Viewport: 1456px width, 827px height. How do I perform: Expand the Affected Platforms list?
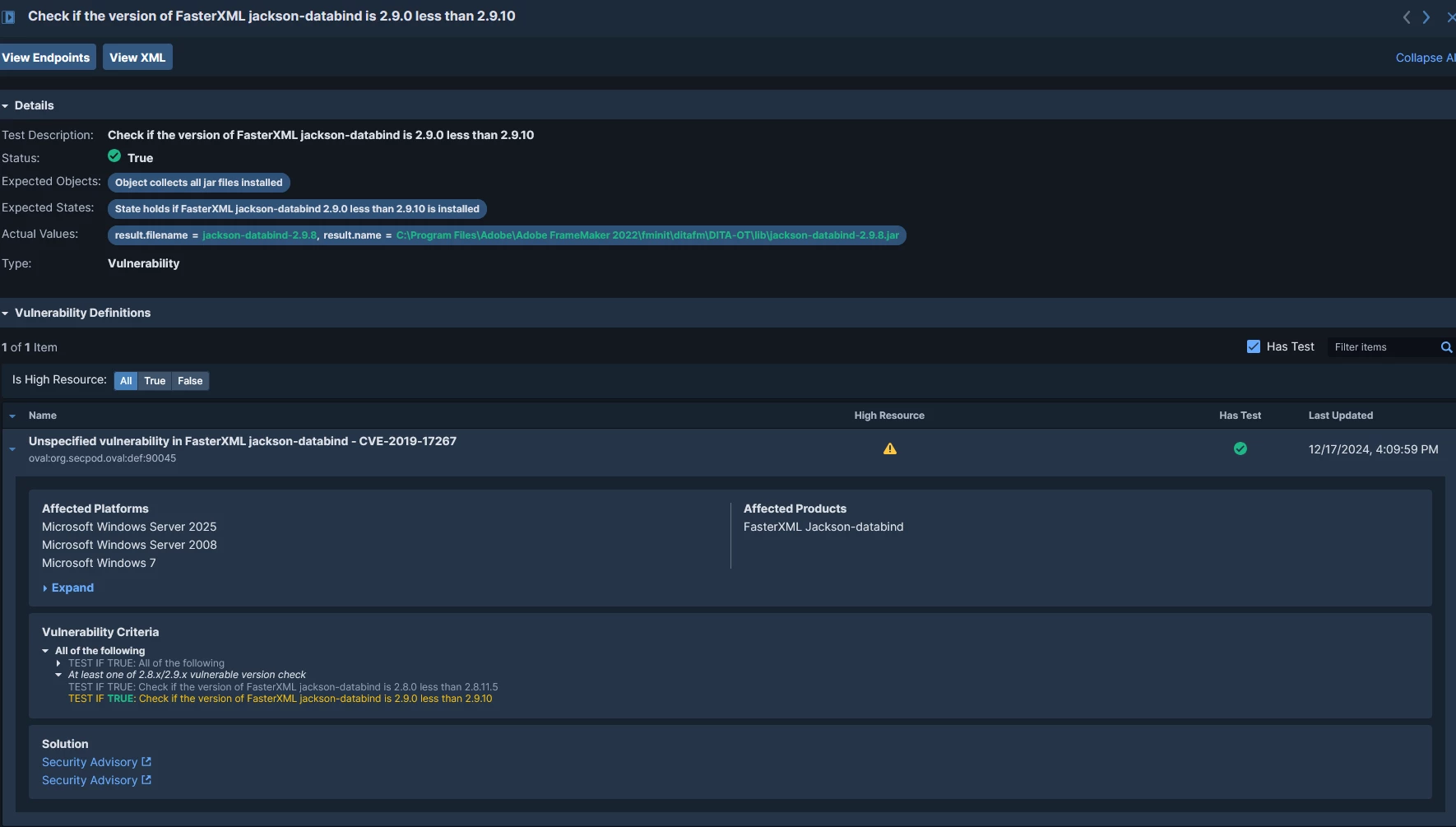68,588
